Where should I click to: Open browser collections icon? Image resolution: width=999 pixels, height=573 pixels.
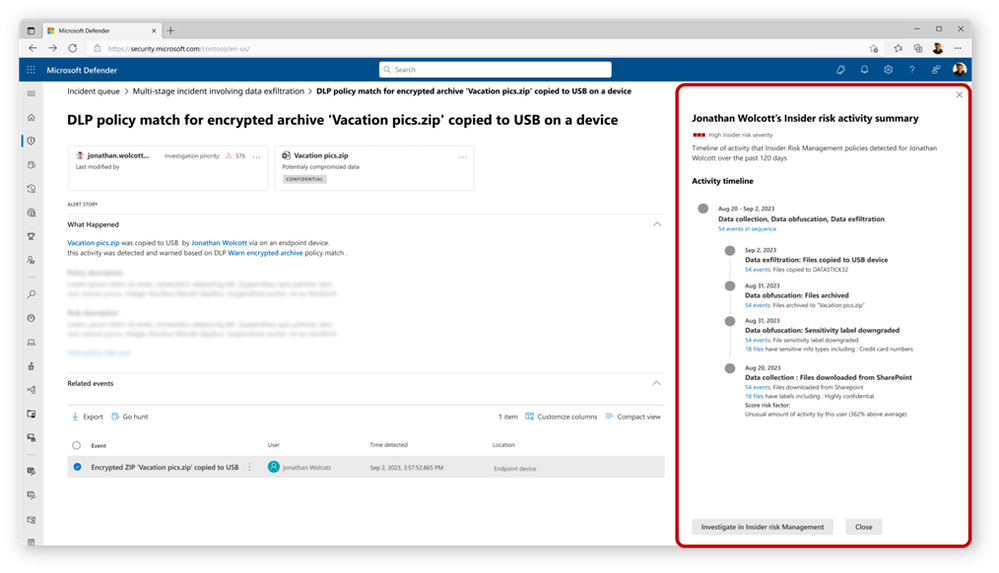(x=918, y=48)
